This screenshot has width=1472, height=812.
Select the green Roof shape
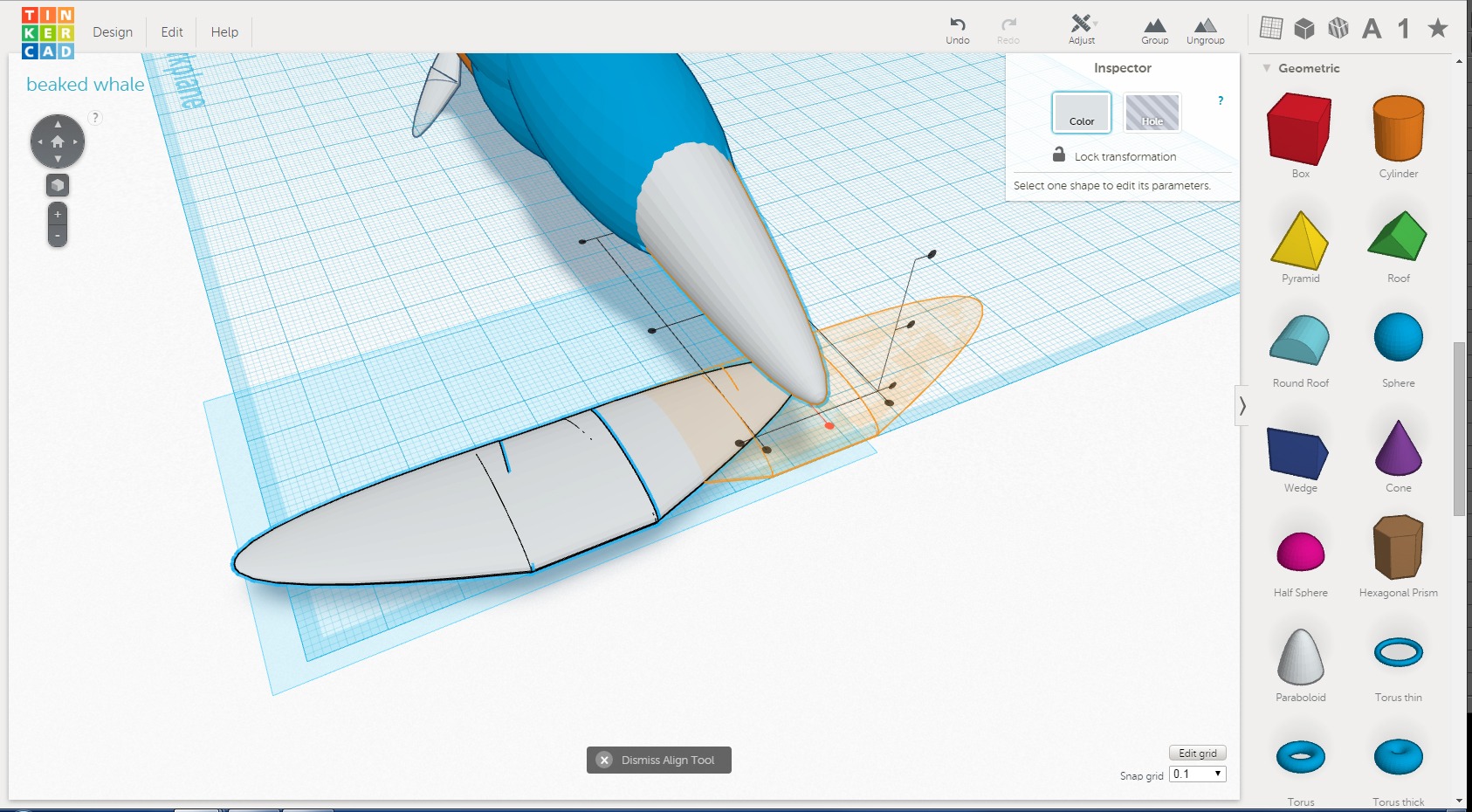tap(1398, 236)
